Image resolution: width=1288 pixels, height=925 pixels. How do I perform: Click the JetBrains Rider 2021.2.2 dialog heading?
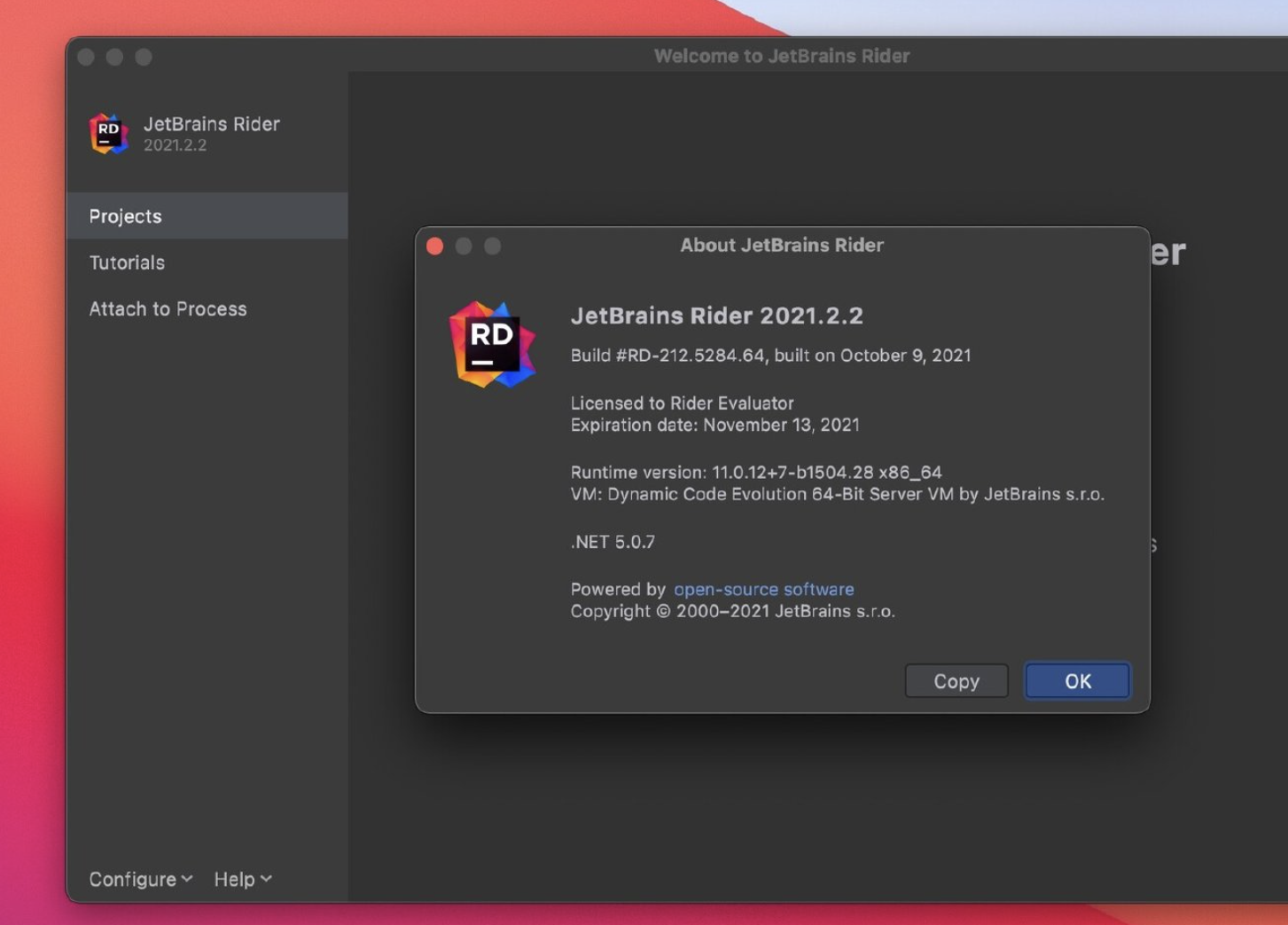(716, 316)
